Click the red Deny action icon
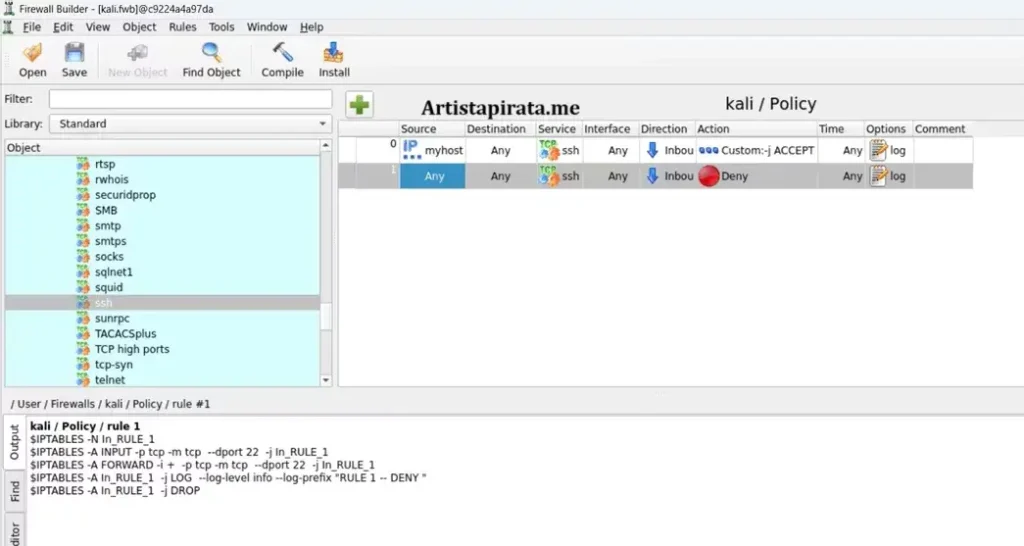Screen dimensions: 1024x546 pyautogui.click(x=709, y=176)
